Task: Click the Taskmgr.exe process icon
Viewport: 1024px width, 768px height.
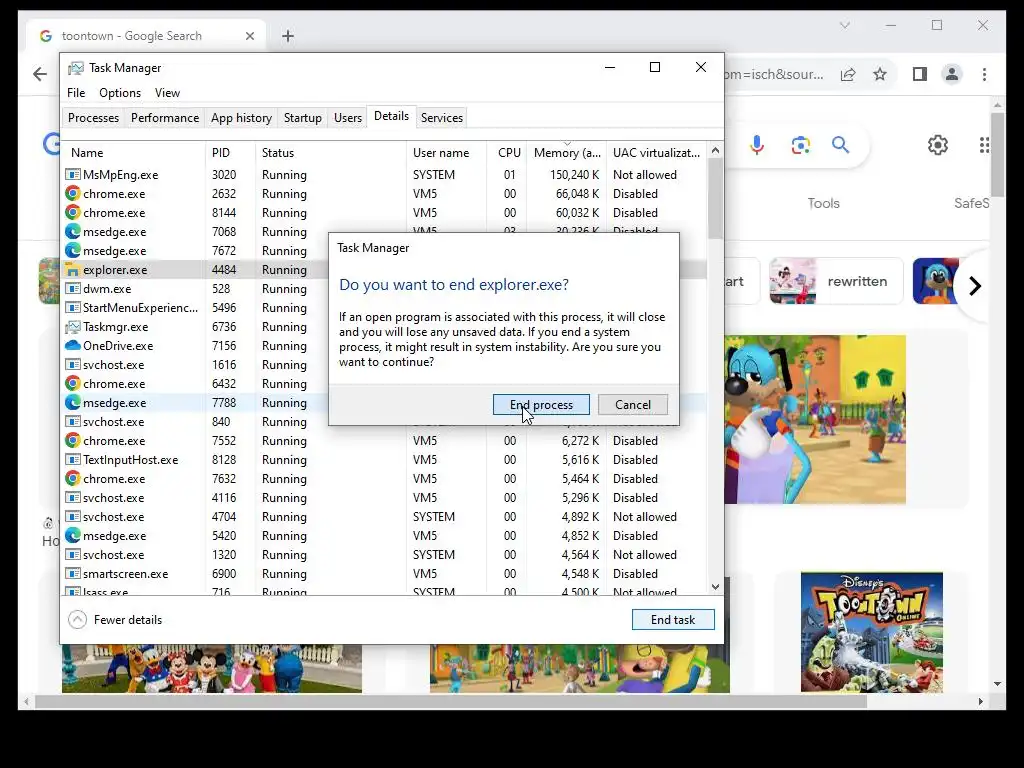Action: (72, 327)
